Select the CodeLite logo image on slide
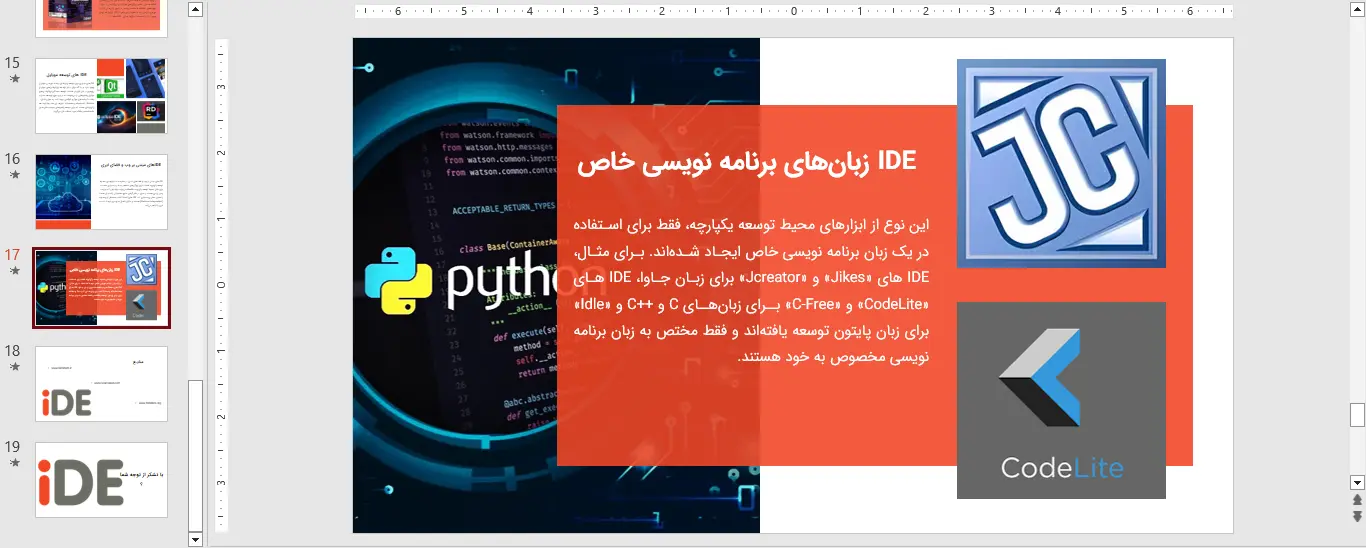Screen dimensions: 1366x548 pyautogui.click(x=1061, y=400)
